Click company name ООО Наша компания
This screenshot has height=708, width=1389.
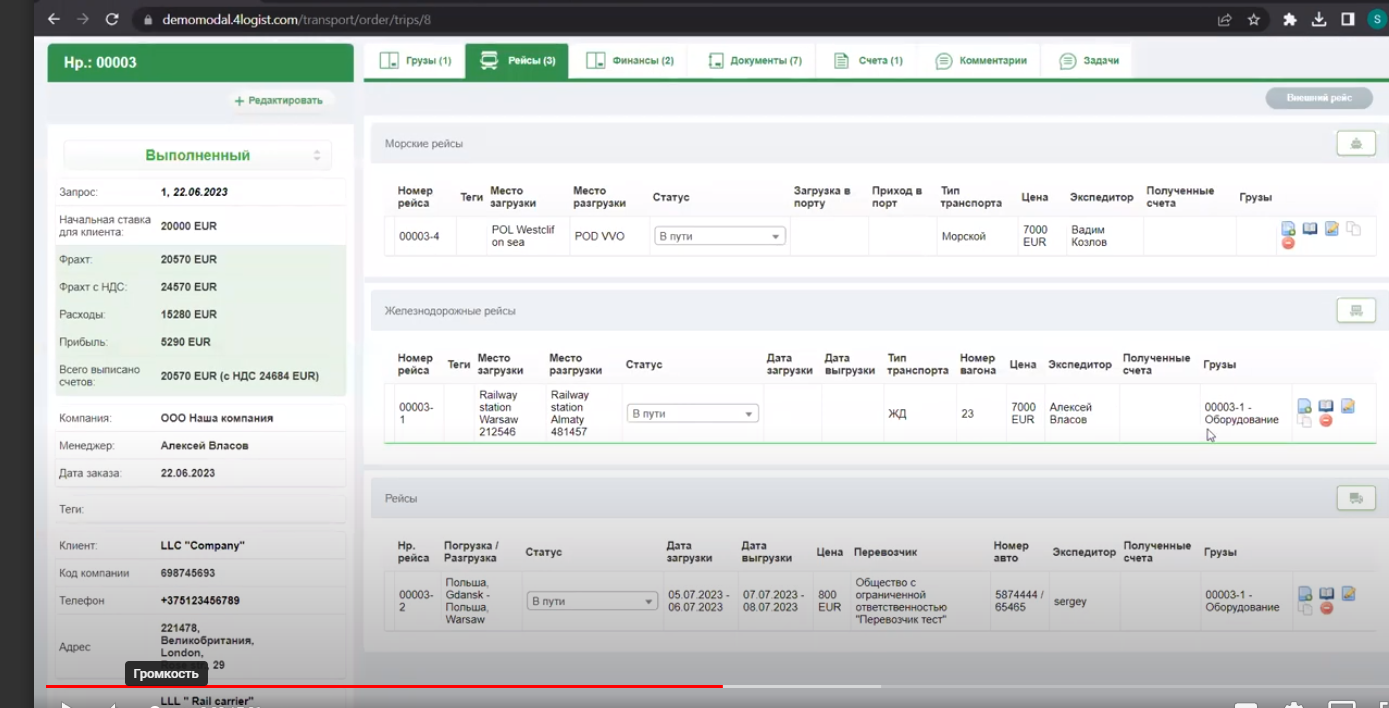pyautogui.click(x=217, y=418)
